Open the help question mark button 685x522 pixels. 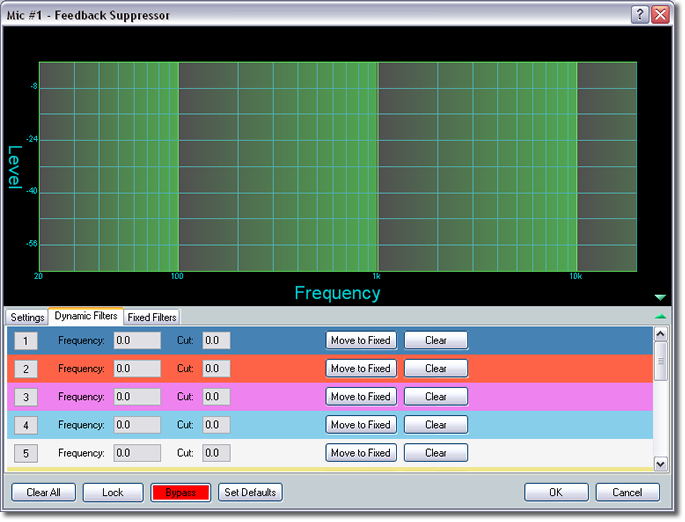(x=640, y=14)
